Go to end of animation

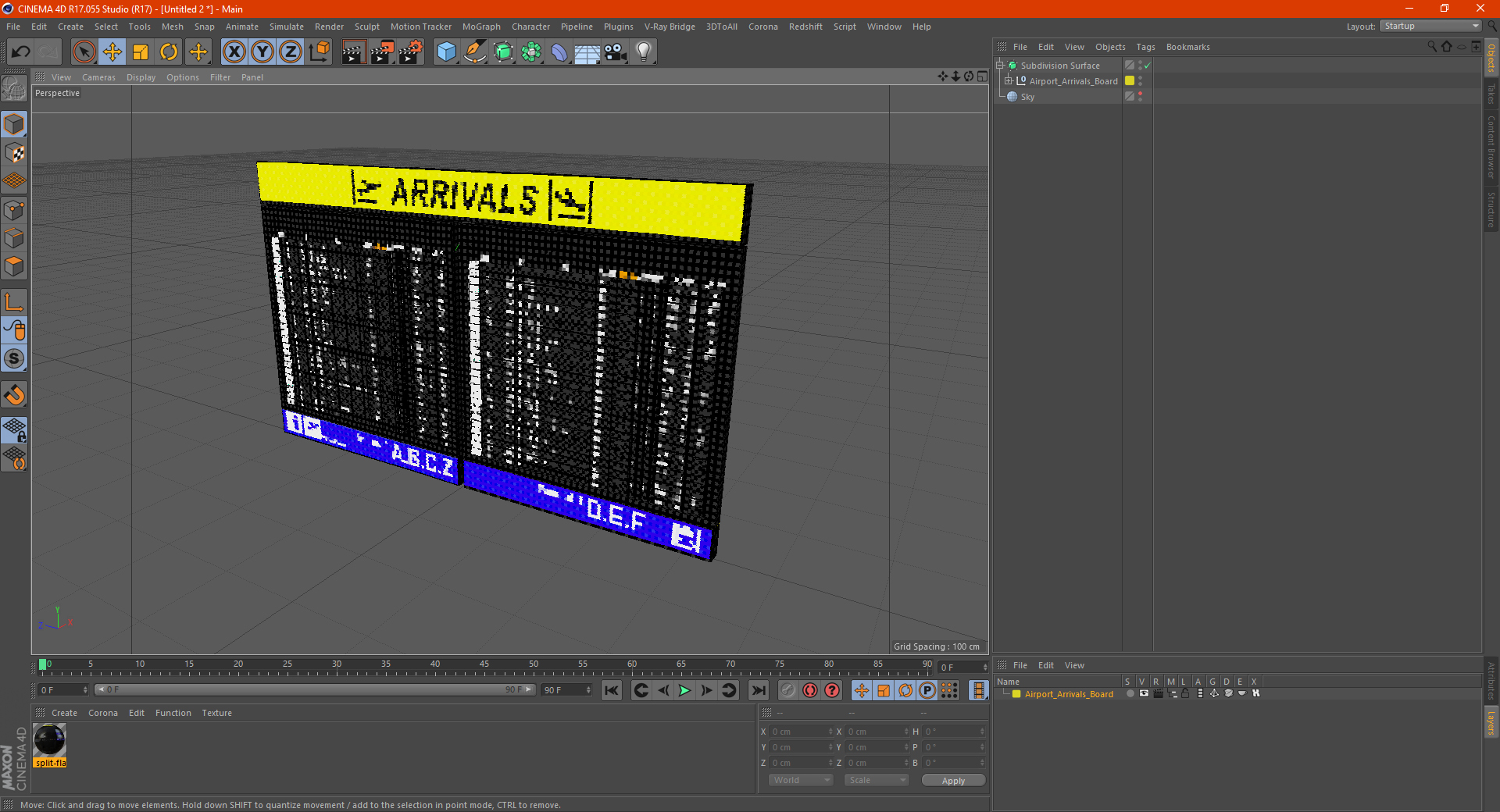coord(758,690)
